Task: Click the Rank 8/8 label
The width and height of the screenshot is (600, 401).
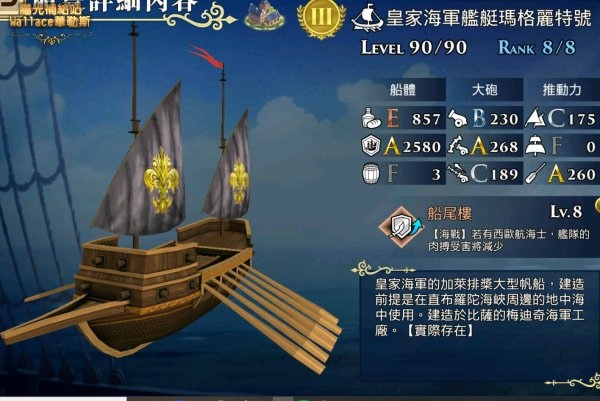Action: 537,48
